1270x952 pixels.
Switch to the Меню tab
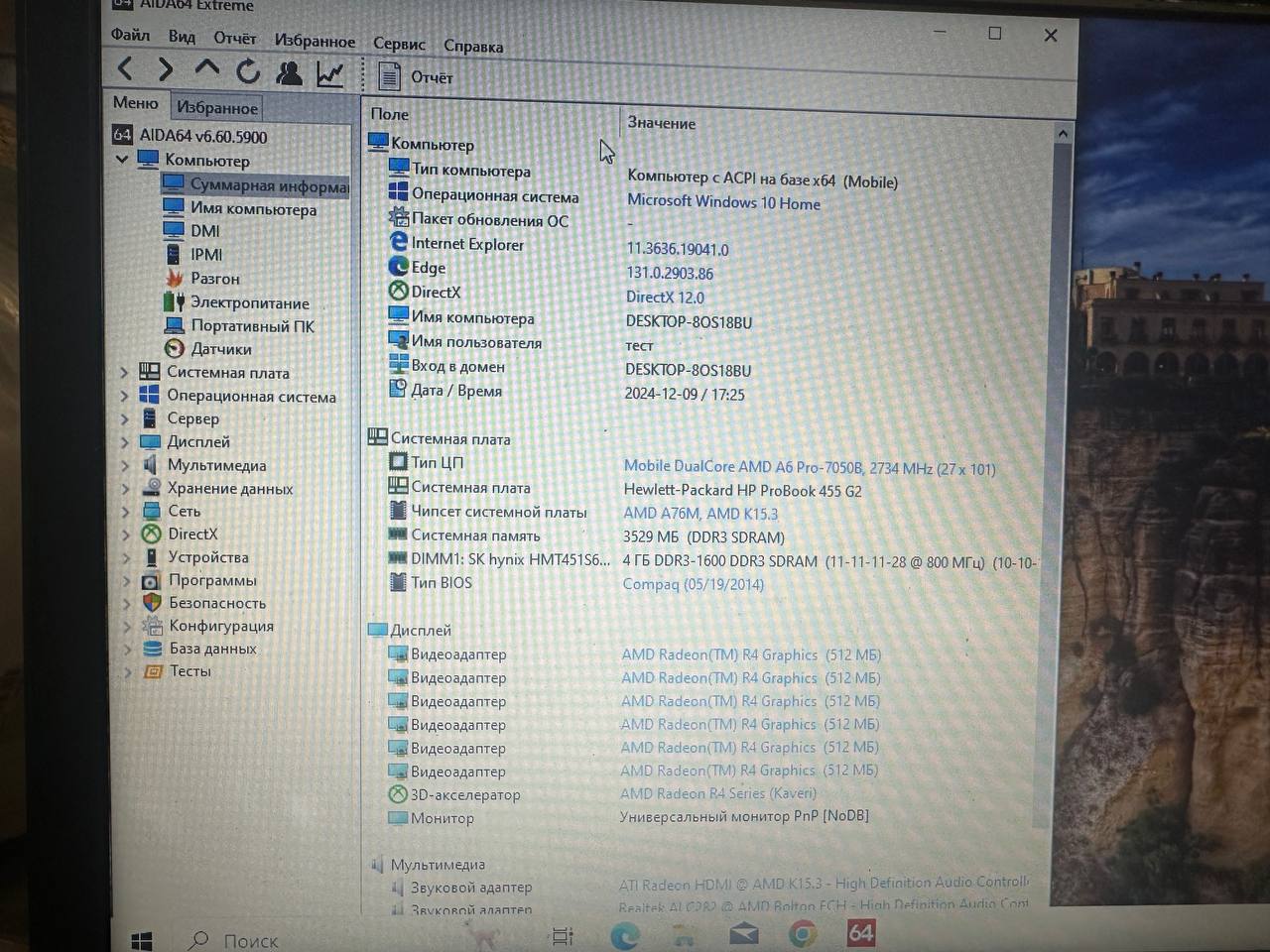click(136, 103)
